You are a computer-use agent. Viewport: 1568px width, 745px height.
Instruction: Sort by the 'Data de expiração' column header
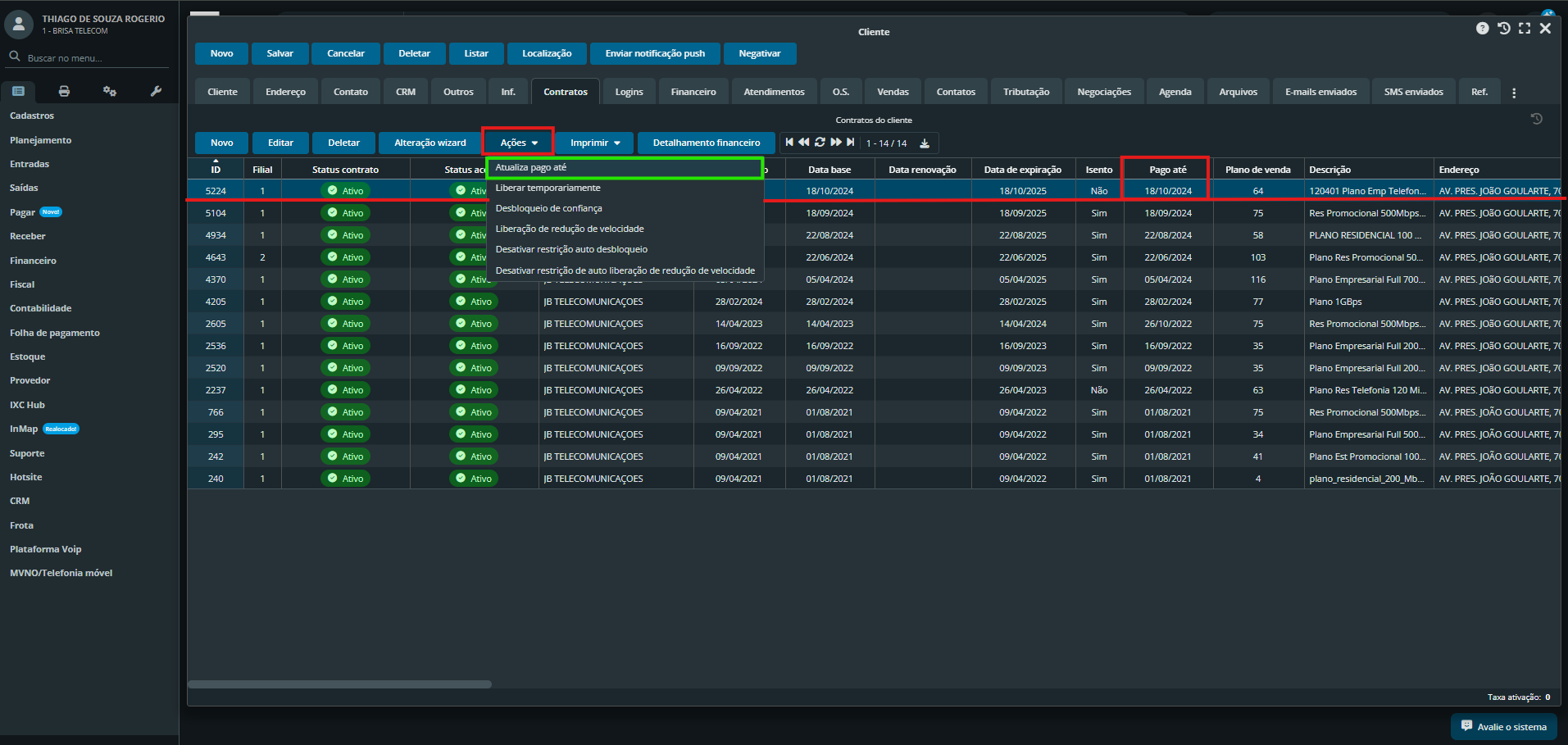[x=1022, y=170]
